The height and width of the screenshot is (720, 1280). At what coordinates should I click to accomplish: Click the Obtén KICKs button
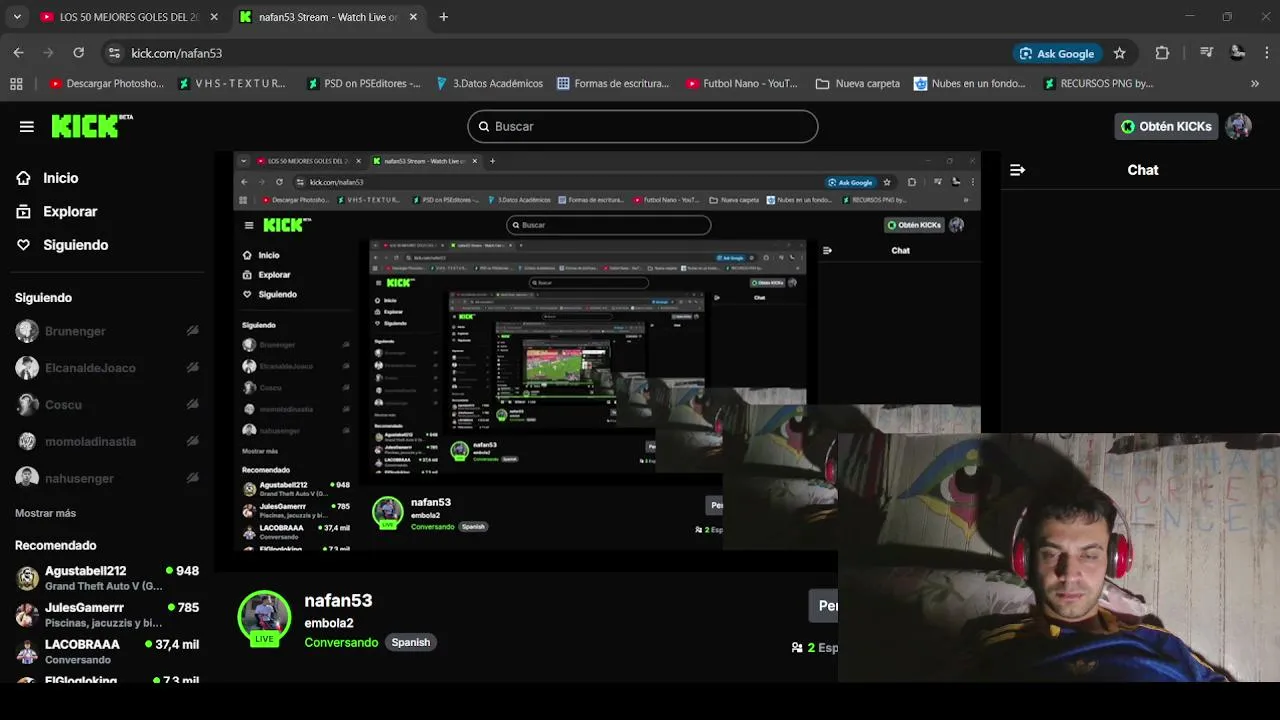[x=1166, y=126]
